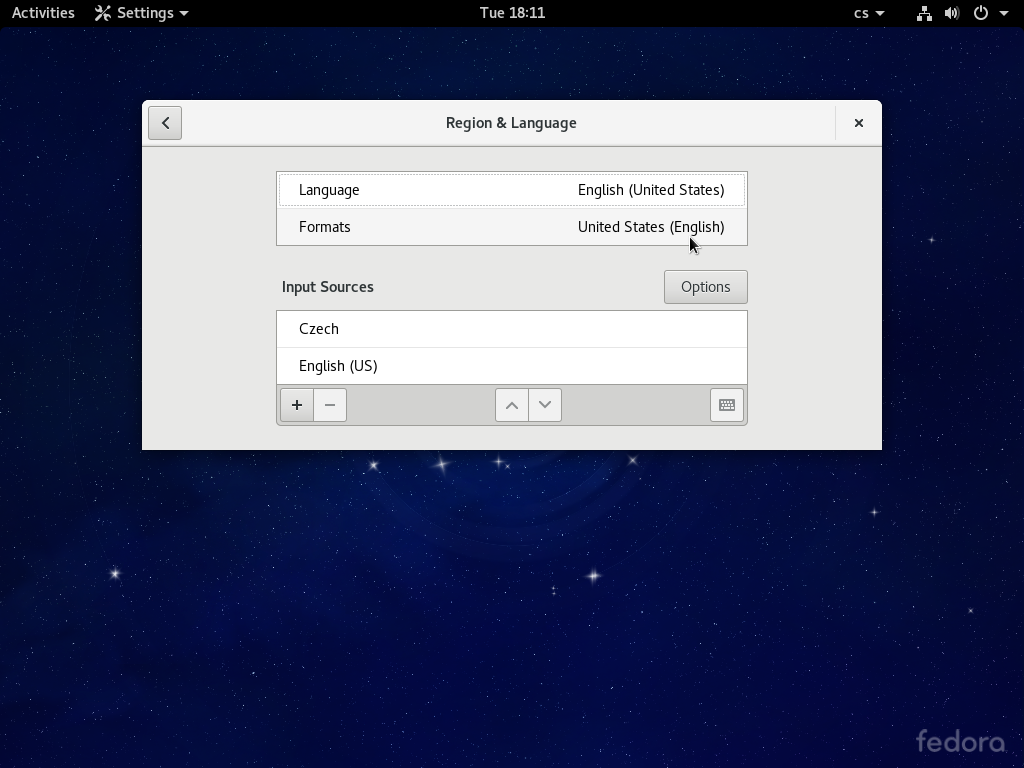Add a new input source with plus
Viewport: 1024px width, 768px height.
[297, 405]
